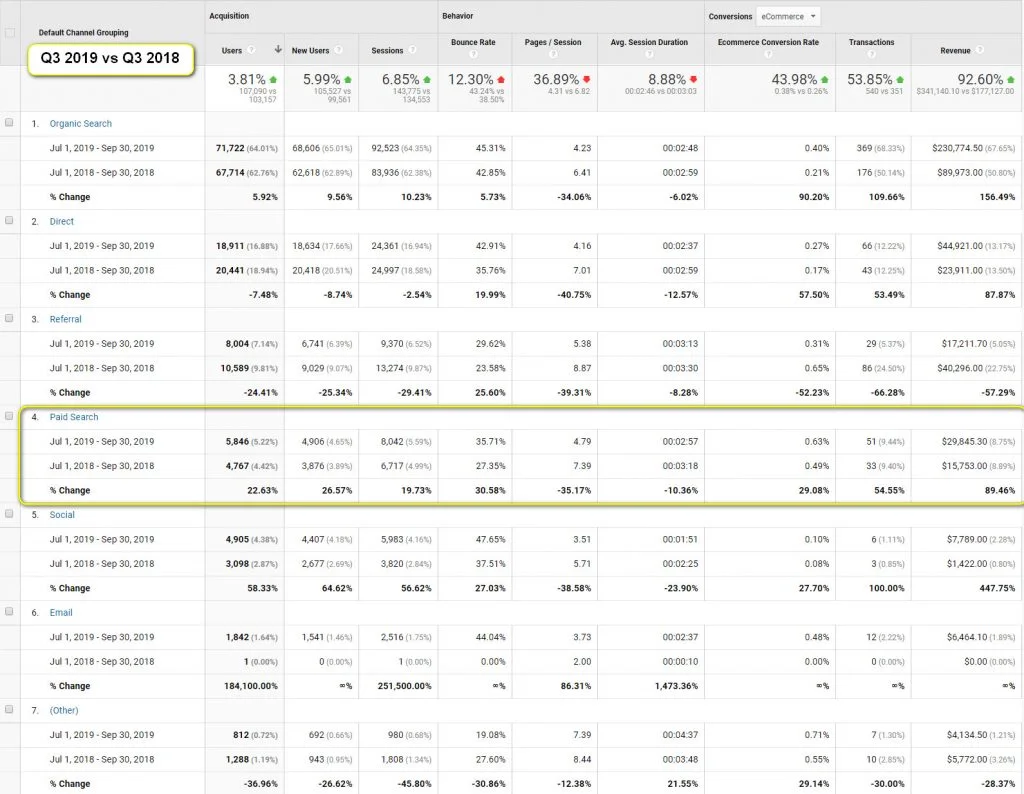Click the help icon next to Users header
This screenshot has height=794, width=1024.
251,50
